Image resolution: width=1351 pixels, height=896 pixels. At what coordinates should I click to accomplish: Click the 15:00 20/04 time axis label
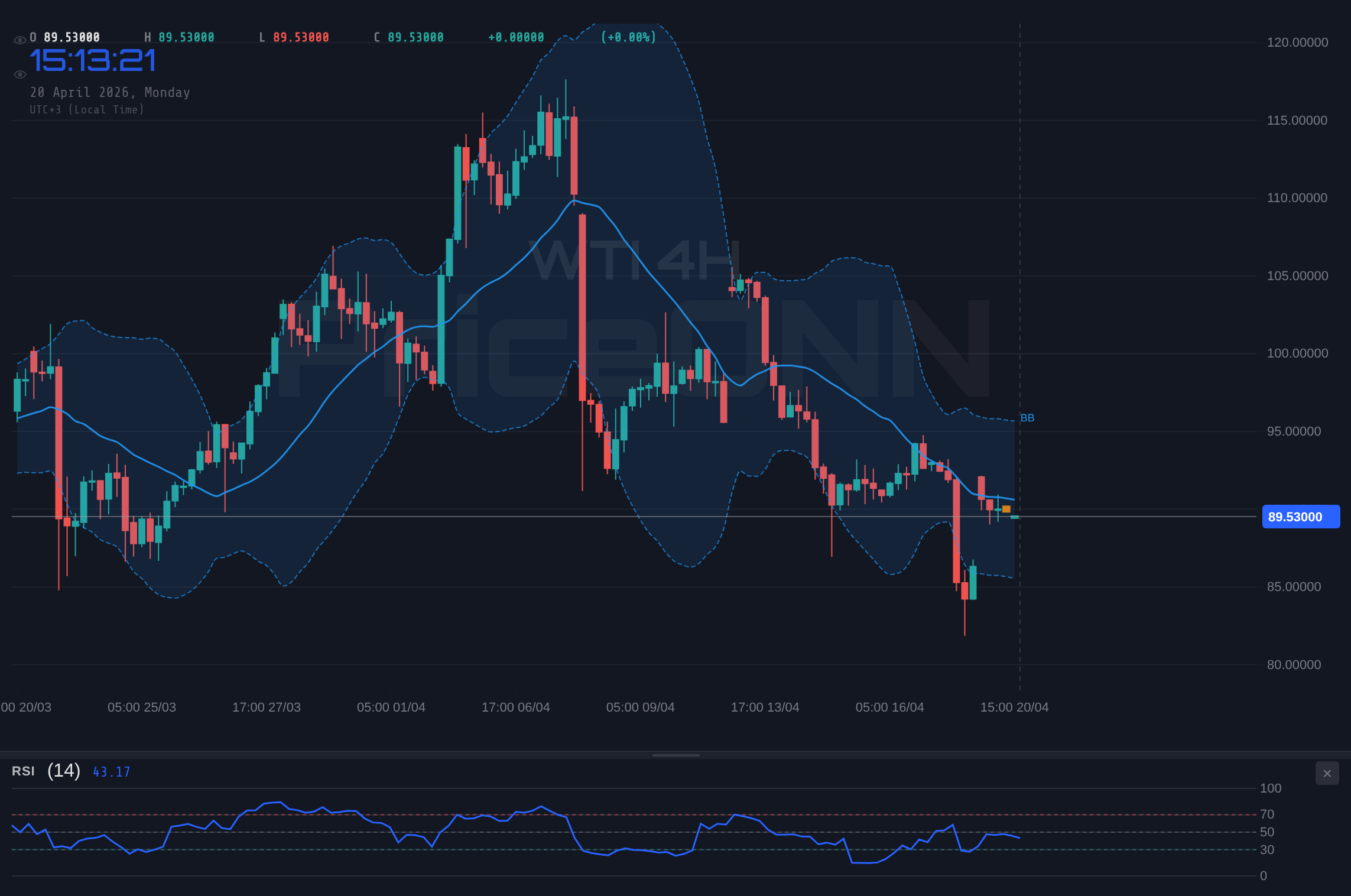(1015, 707)
